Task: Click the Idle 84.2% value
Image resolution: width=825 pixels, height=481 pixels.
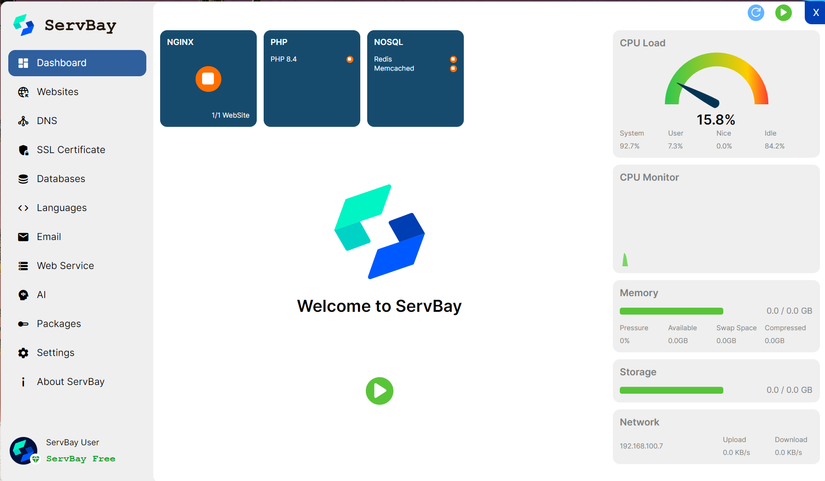Action: [774, 146]
